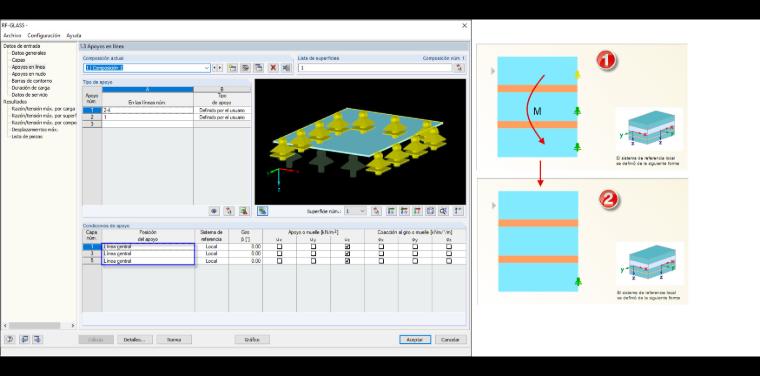Click the view in Y direction icon
The width and height of the screenshot is (760, 376).
click(404, 211)
